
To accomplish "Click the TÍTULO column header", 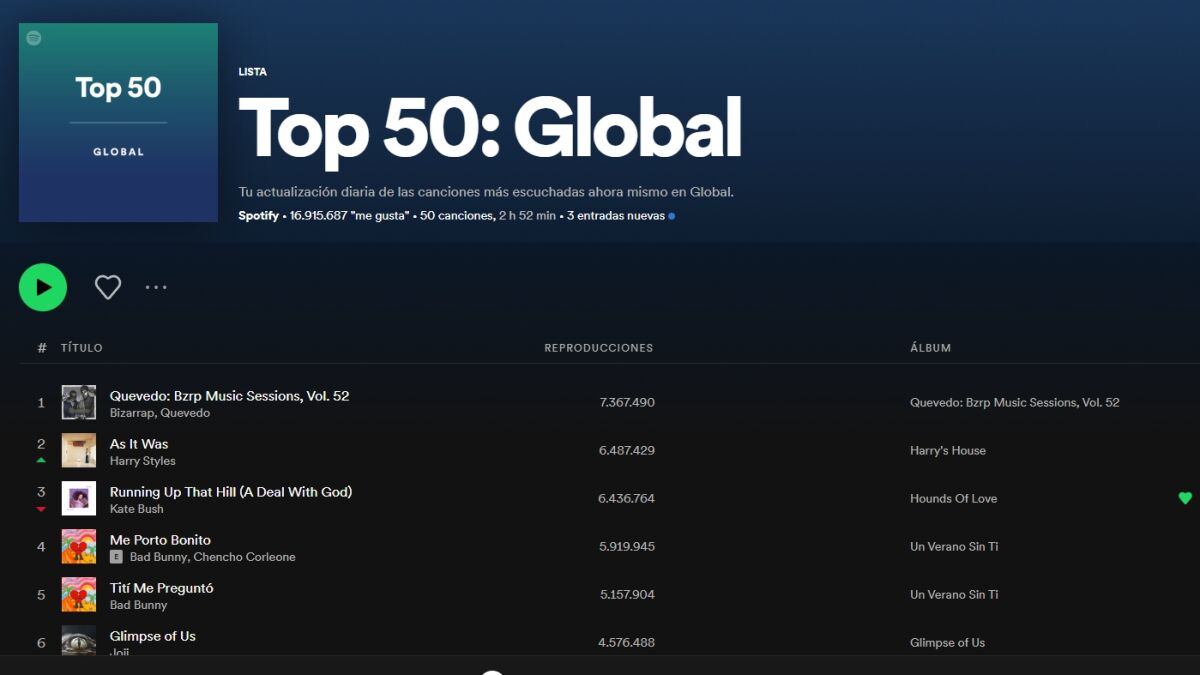I will coord(82,348).
